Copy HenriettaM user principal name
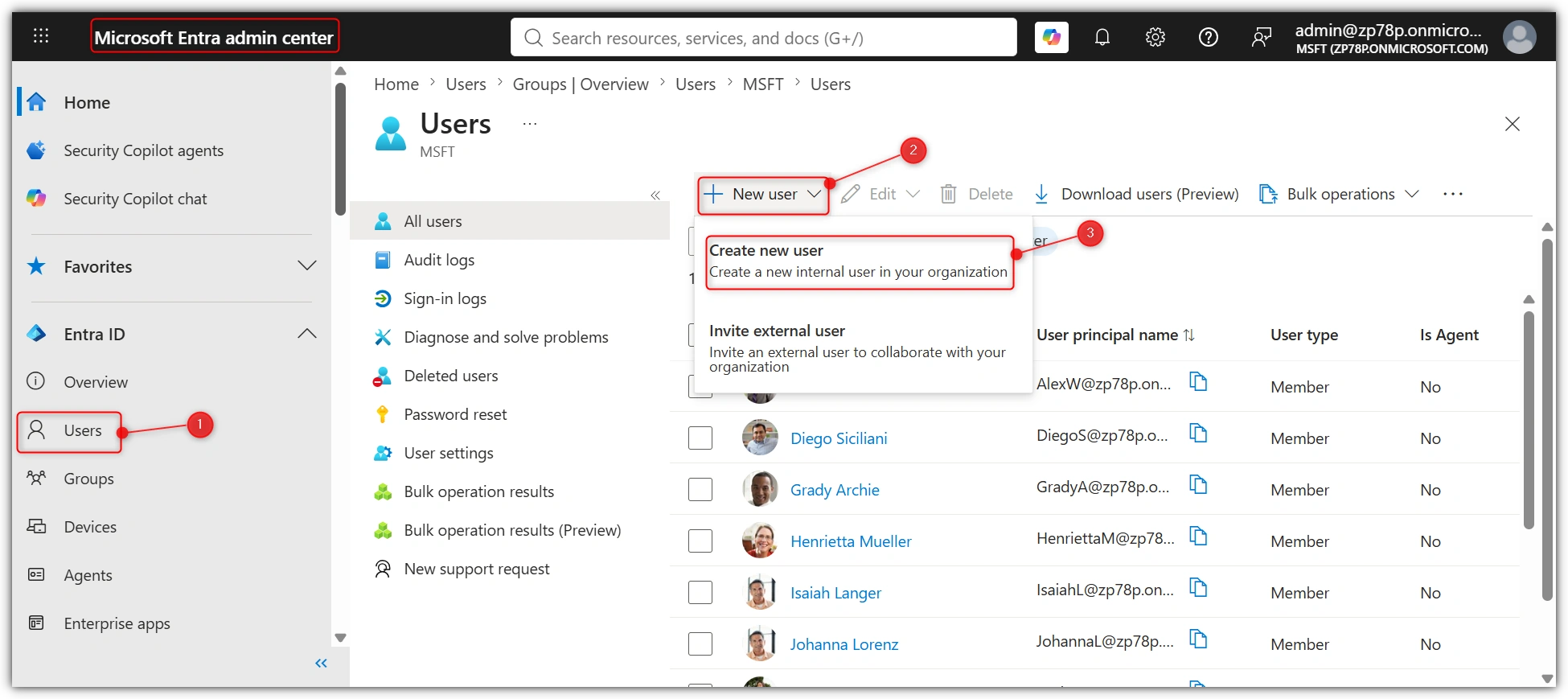The height and width of the screenshot is (699, 1568). pos(1198,536)
